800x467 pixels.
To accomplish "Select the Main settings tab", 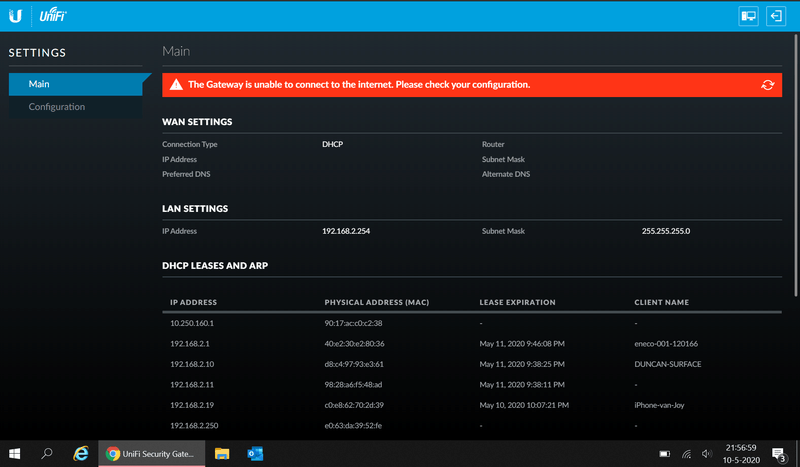I will pyautogui.click(x=76, y=84).
